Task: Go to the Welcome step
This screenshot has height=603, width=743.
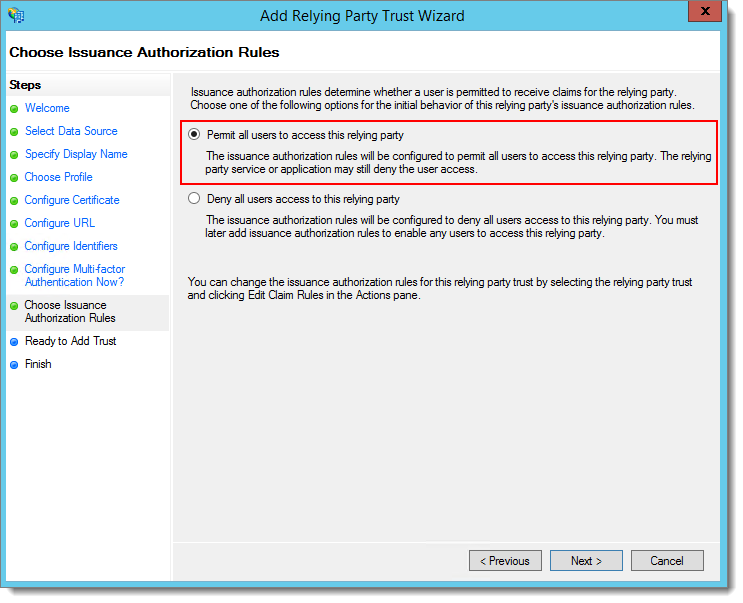Action: (x=47, y=108)
